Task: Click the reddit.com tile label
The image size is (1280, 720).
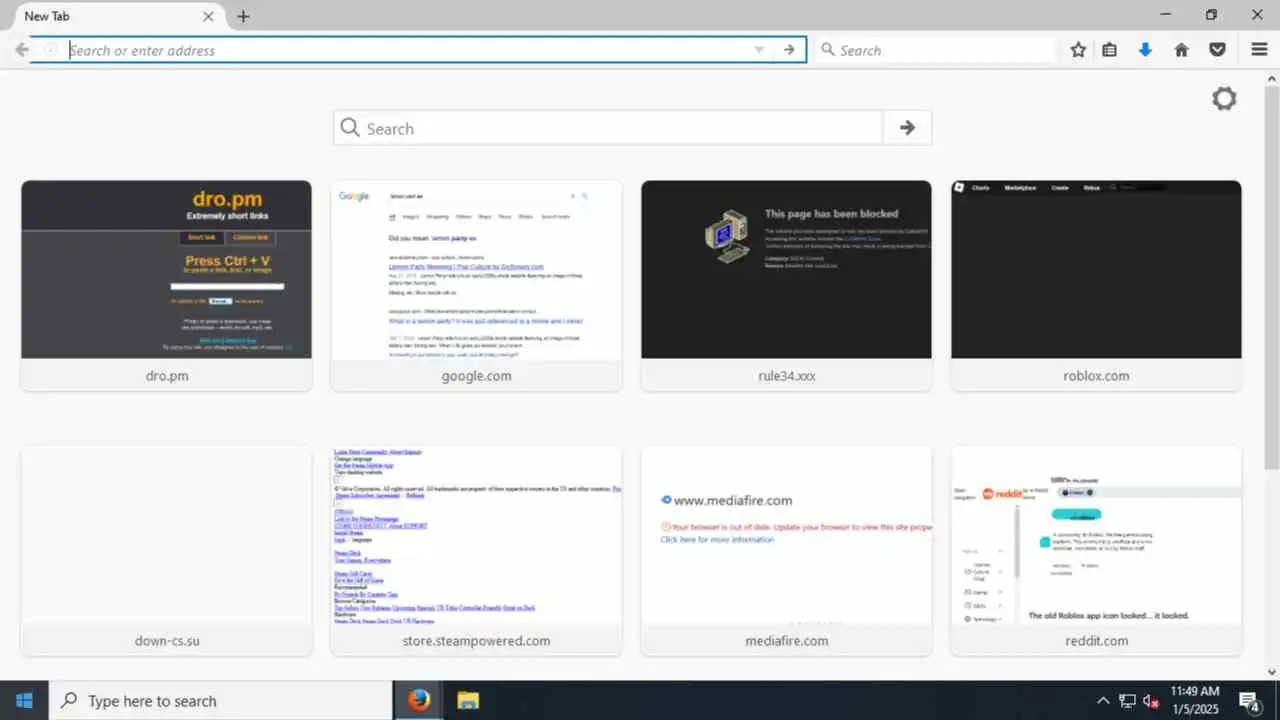Action: click(1096, 641)
